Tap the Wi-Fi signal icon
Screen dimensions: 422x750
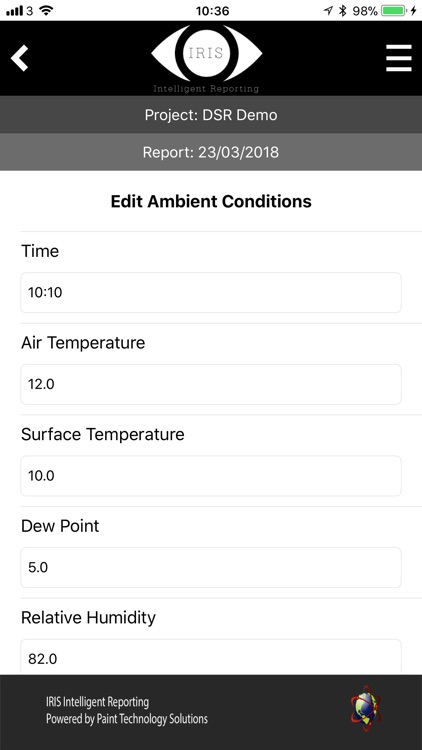46,11
